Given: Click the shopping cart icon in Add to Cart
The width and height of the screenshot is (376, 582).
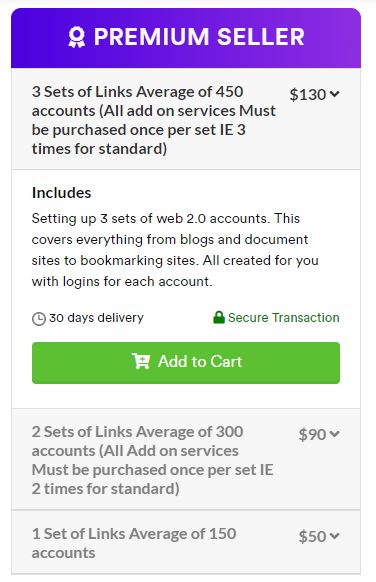Looking at the screenshot, I should (141, 361).
